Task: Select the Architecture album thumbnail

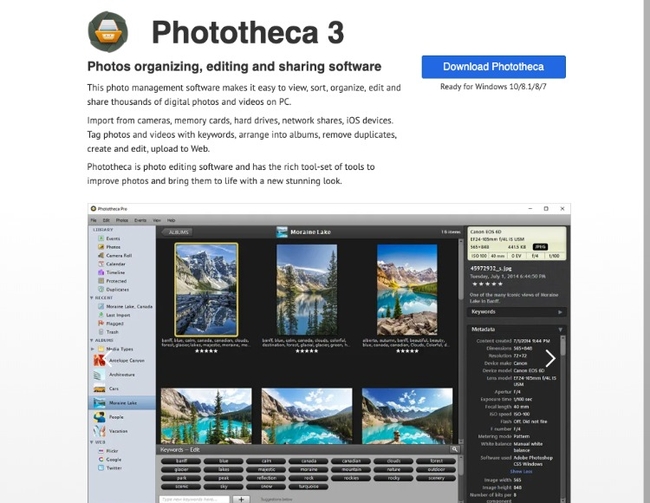Action: point(99,375)
